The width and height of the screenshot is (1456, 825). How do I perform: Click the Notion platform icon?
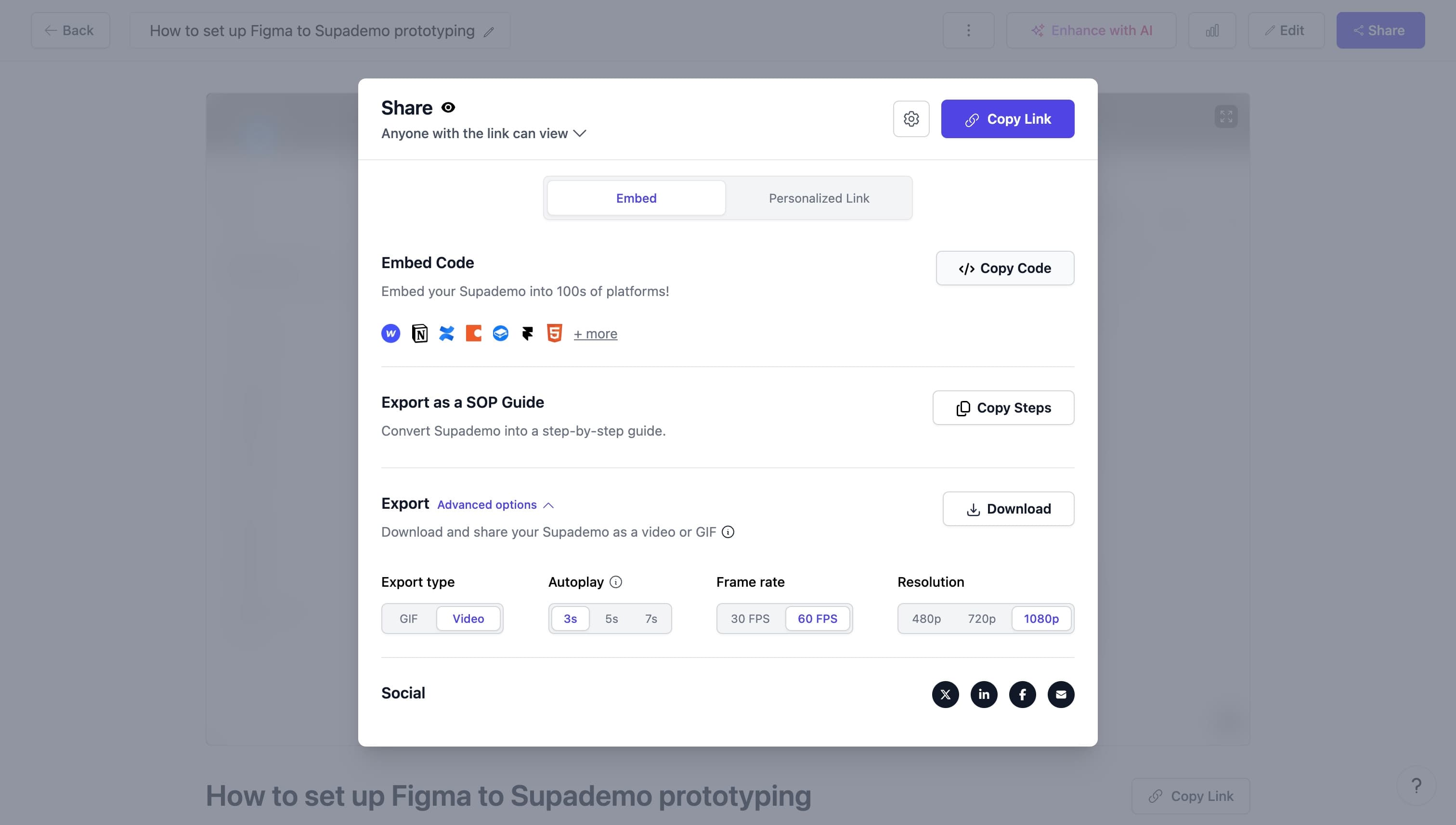[419, 333]
